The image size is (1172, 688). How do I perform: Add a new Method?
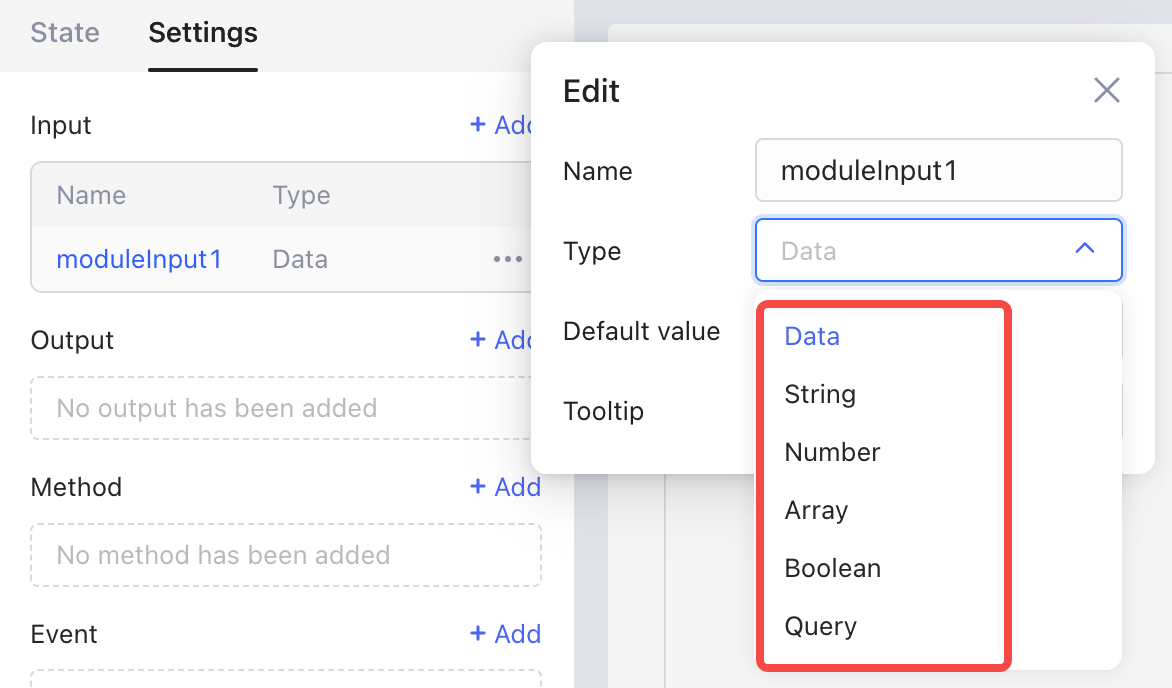(x=505, y=487)
